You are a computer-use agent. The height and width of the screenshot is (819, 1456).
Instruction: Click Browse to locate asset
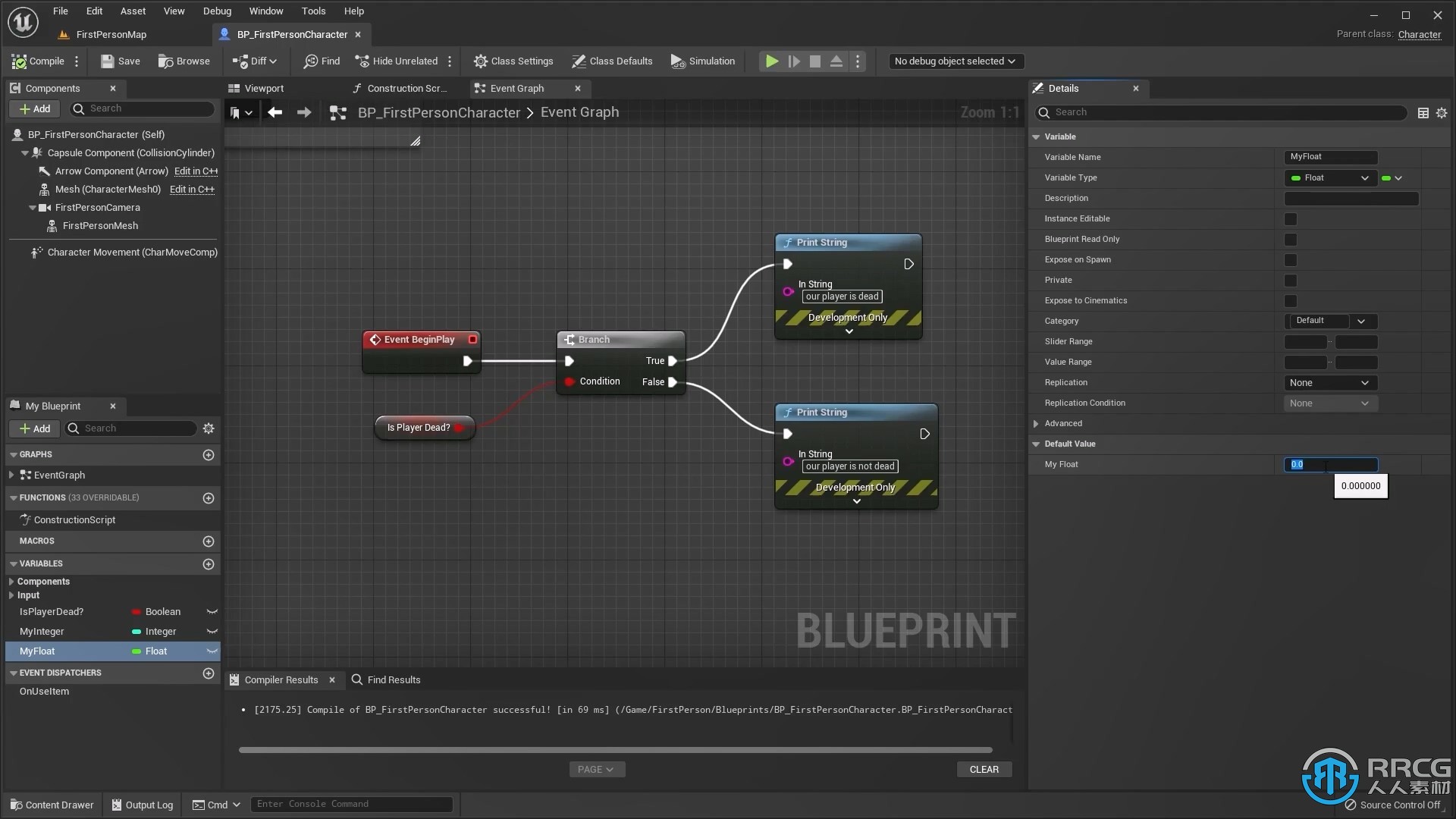[184, 61]
